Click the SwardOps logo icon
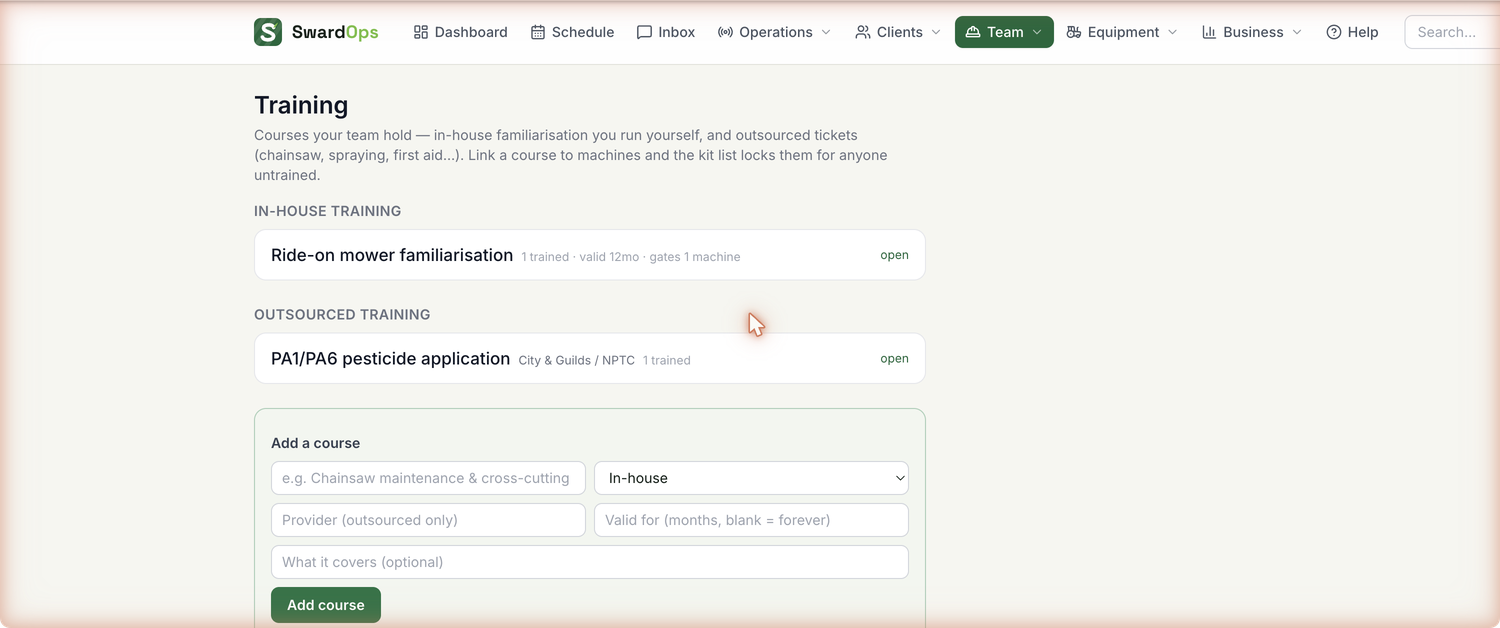 pyautogui.click(x=268, y=32)
